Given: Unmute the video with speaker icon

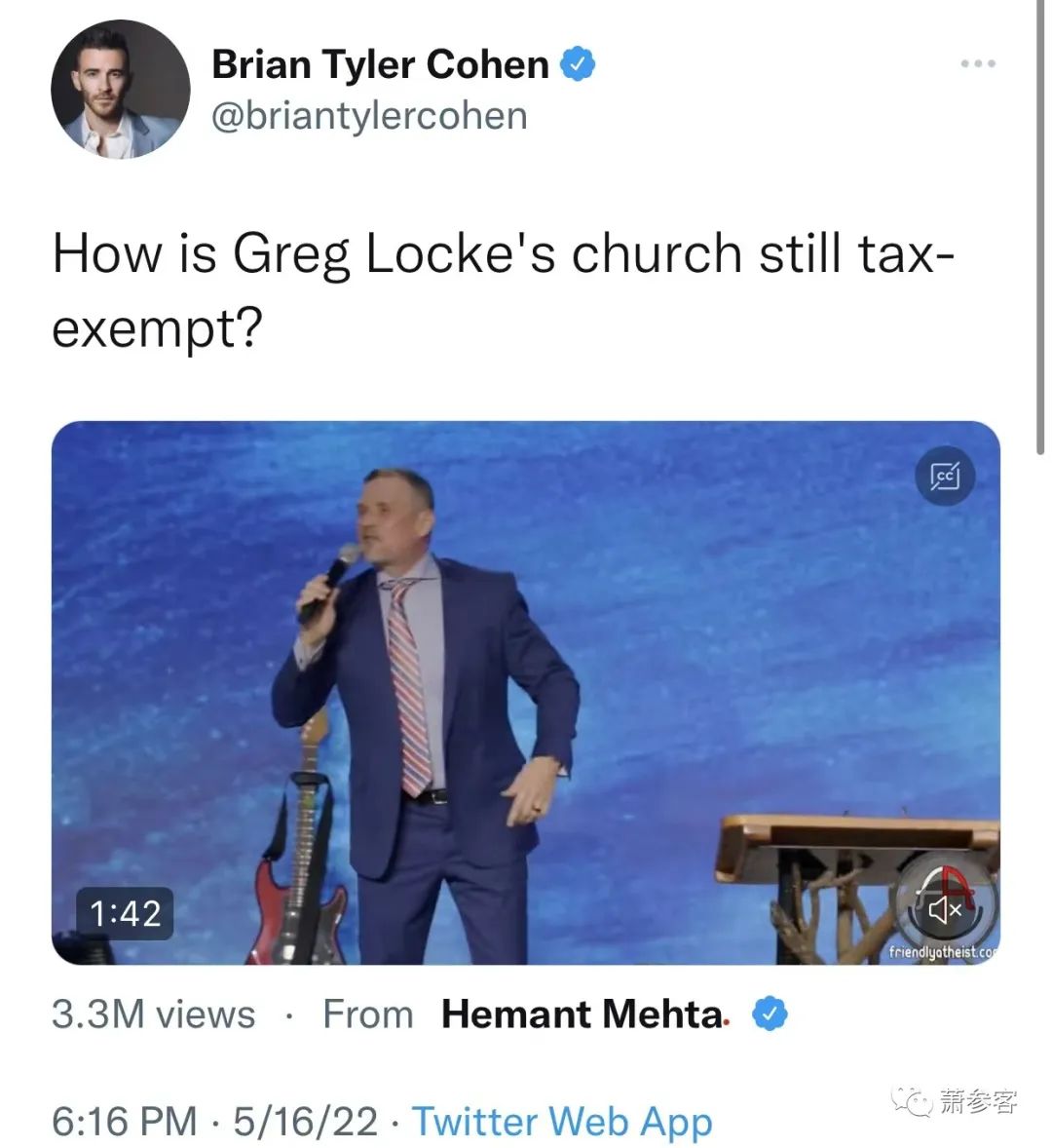Looking at the screenshot, I should tap(945, 911).
